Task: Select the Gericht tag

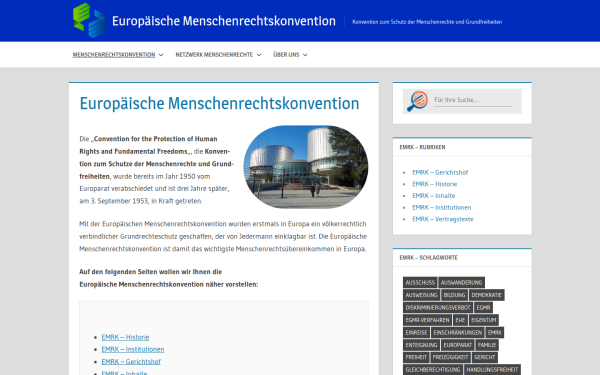Action: click(x=484, y=357)
